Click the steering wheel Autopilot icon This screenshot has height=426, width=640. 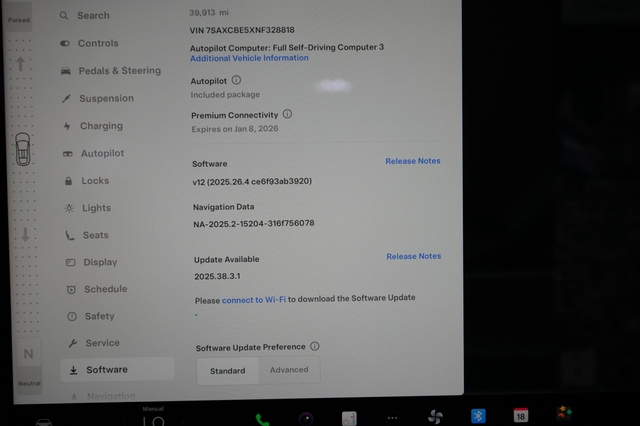tap(68, 154)
